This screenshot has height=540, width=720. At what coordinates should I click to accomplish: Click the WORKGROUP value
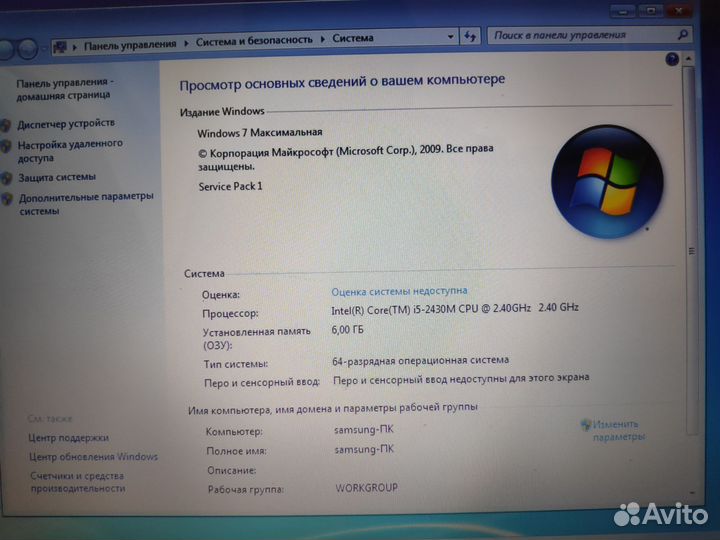coord(366,488)
